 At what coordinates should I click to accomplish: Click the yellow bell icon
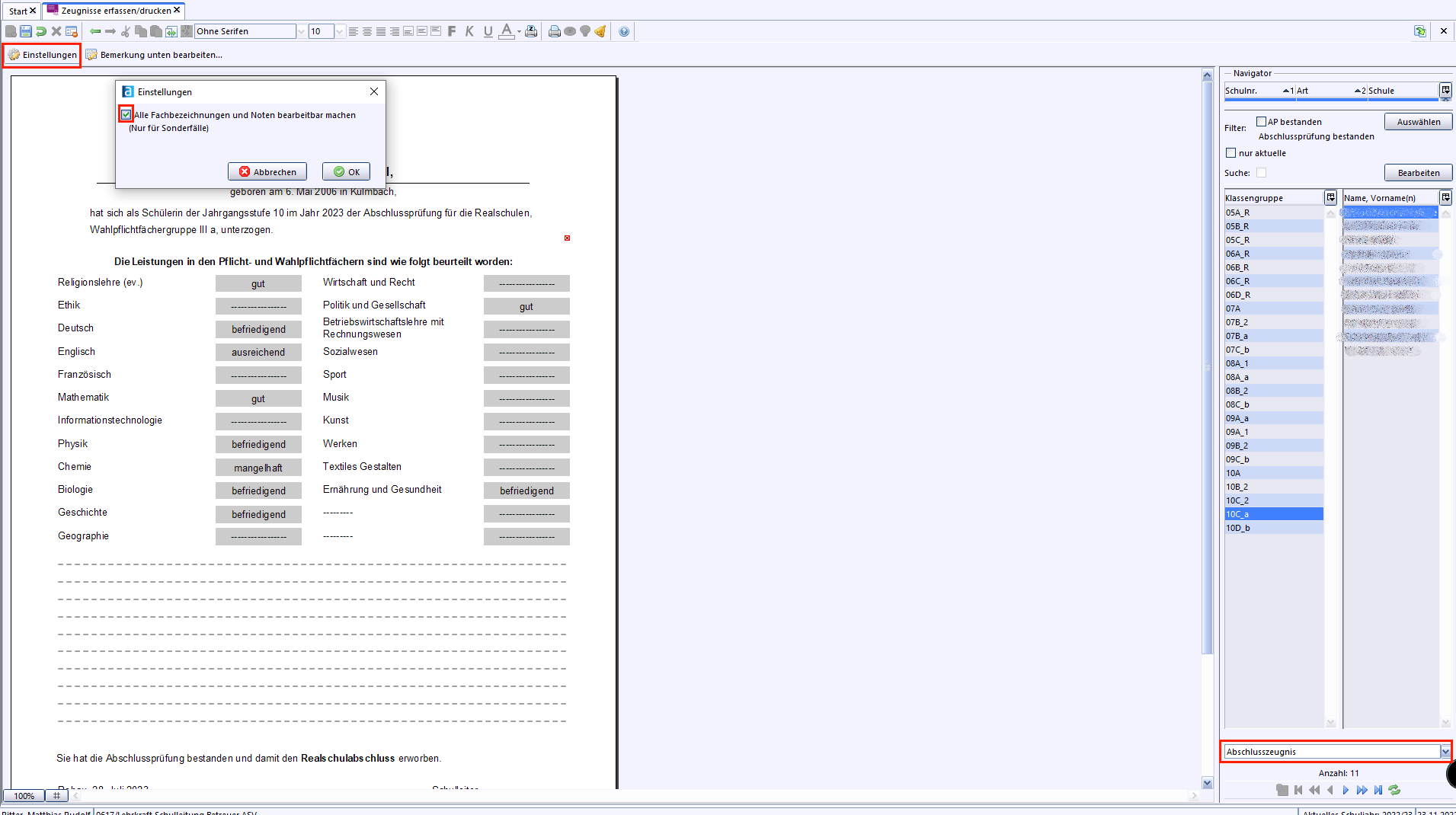click(x=600, y=31)
